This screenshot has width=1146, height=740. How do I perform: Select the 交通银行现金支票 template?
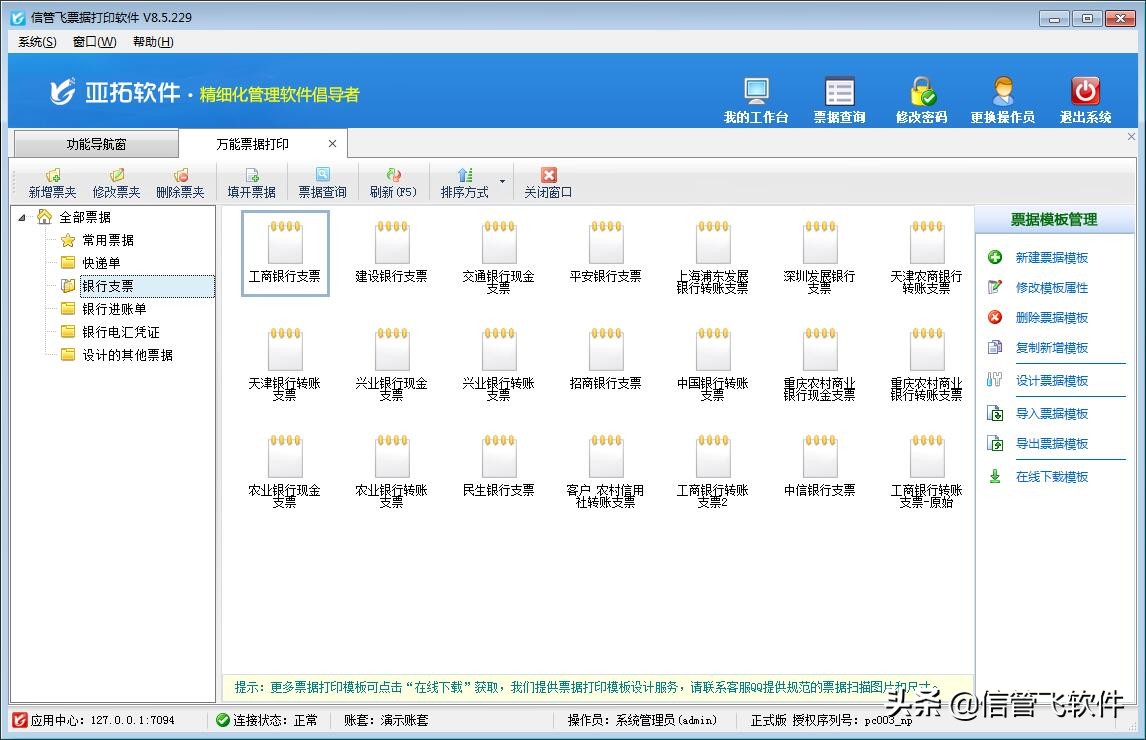point(498,257)
